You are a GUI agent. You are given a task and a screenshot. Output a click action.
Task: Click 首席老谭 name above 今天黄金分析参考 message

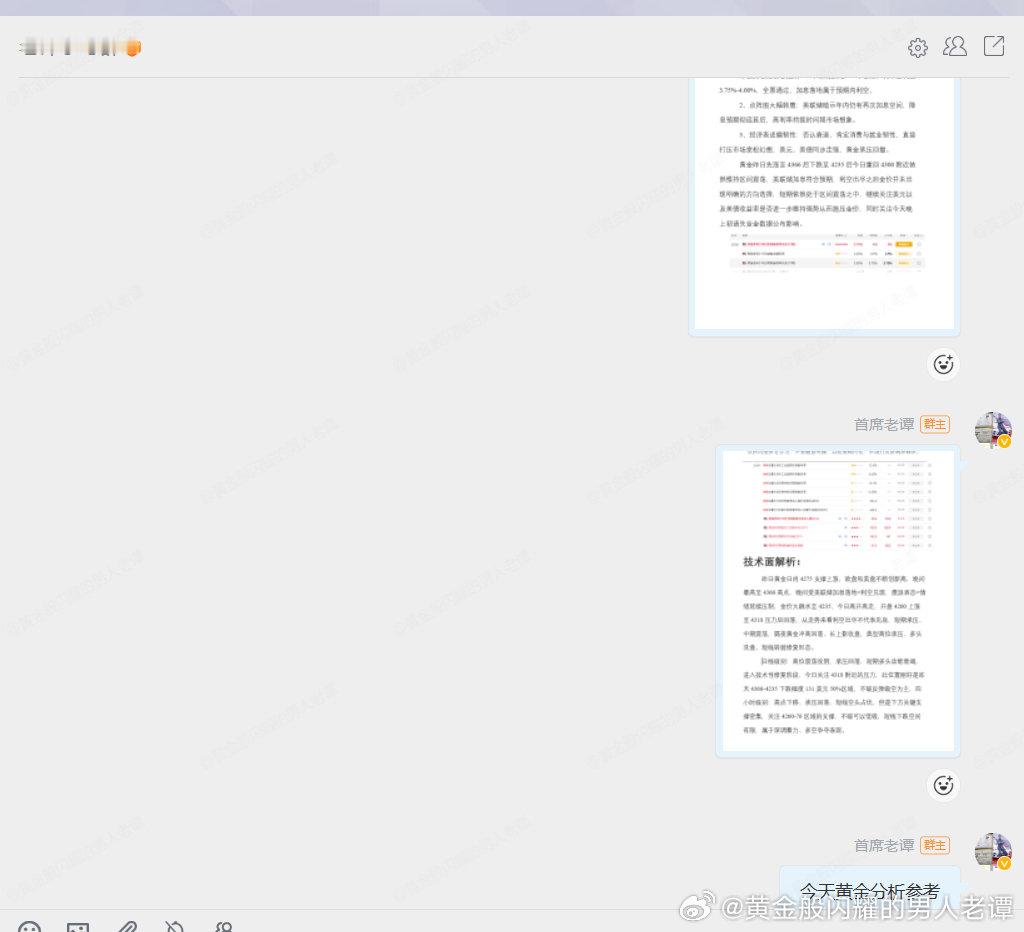click(884, 845)
